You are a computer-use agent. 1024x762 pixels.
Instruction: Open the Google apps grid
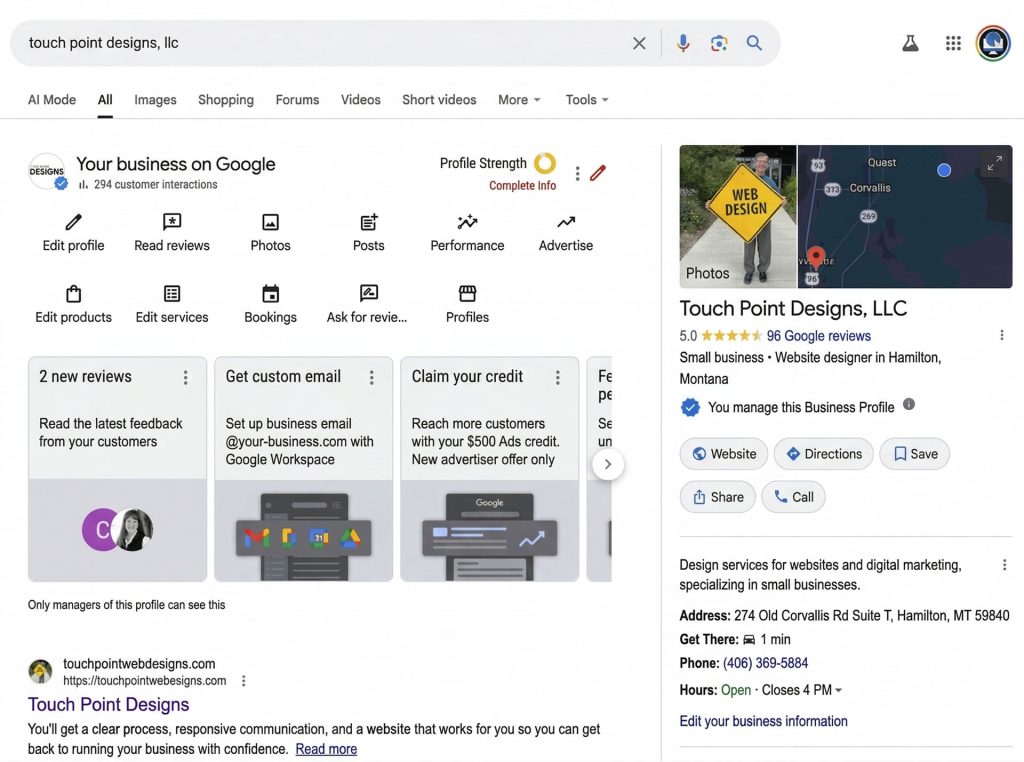coord(953,42)
